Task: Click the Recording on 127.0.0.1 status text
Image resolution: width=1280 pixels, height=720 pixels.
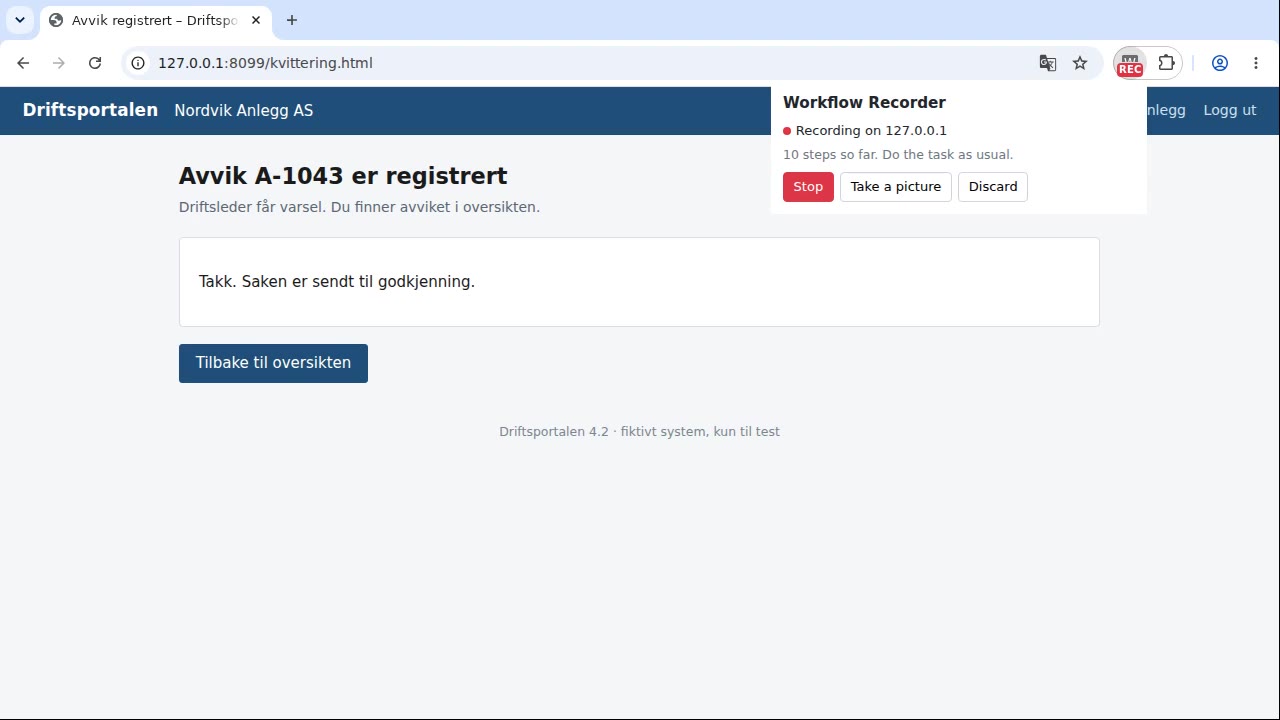Action: pyautogui.click(x=871, y=131)
